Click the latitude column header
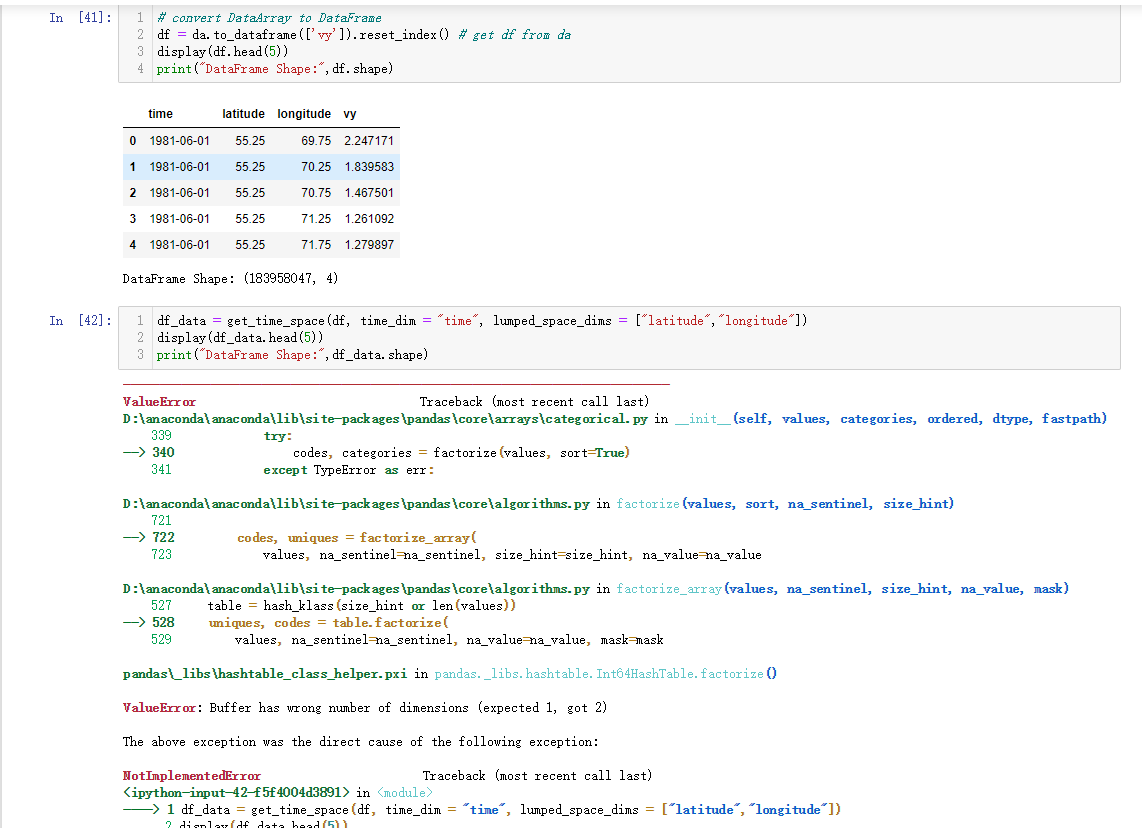Screen dimensions: 1142x828 243,113
